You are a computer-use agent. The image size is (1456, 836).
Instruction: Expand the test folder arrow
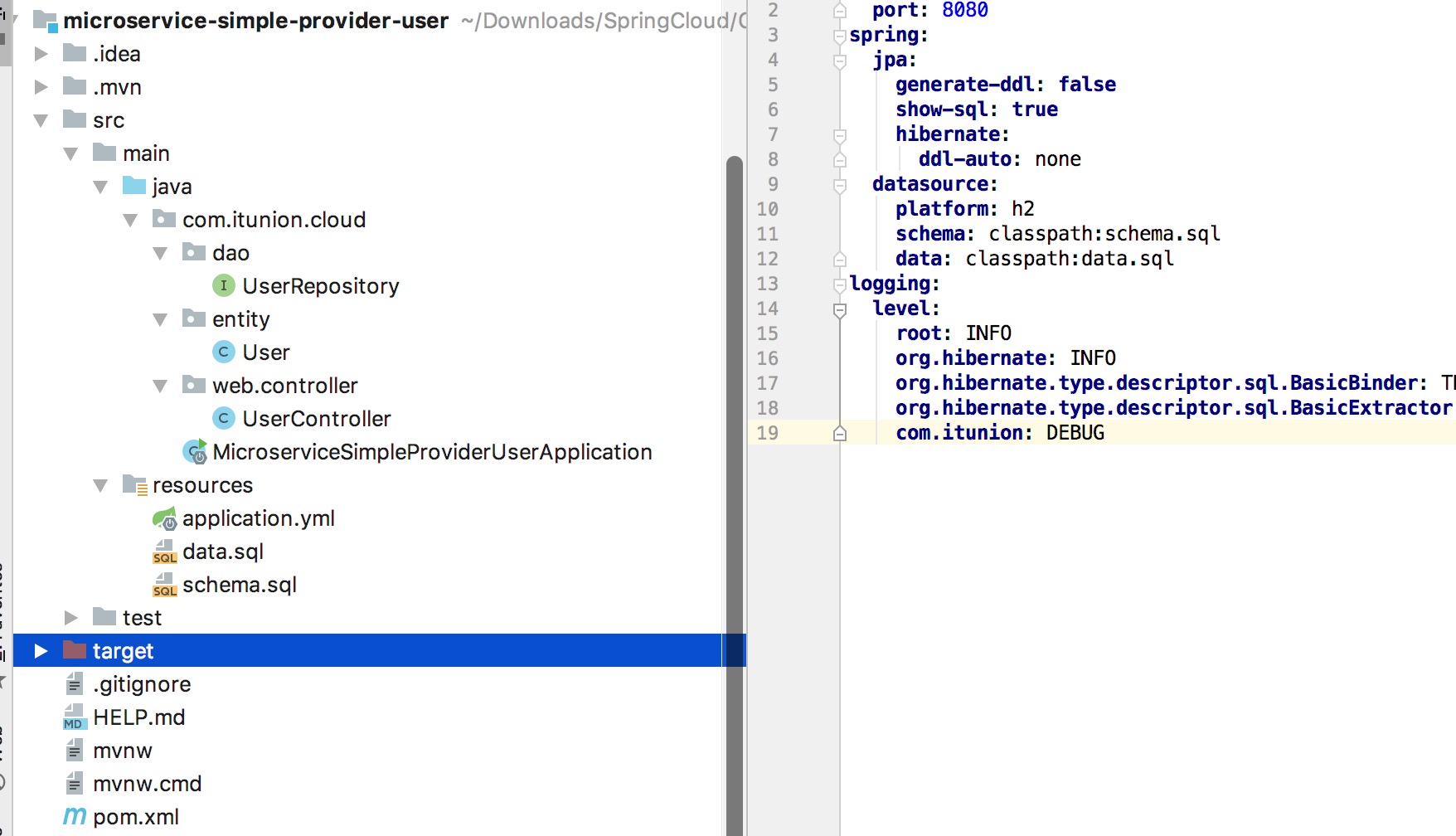pyautogui.click(x=70, y=618)
